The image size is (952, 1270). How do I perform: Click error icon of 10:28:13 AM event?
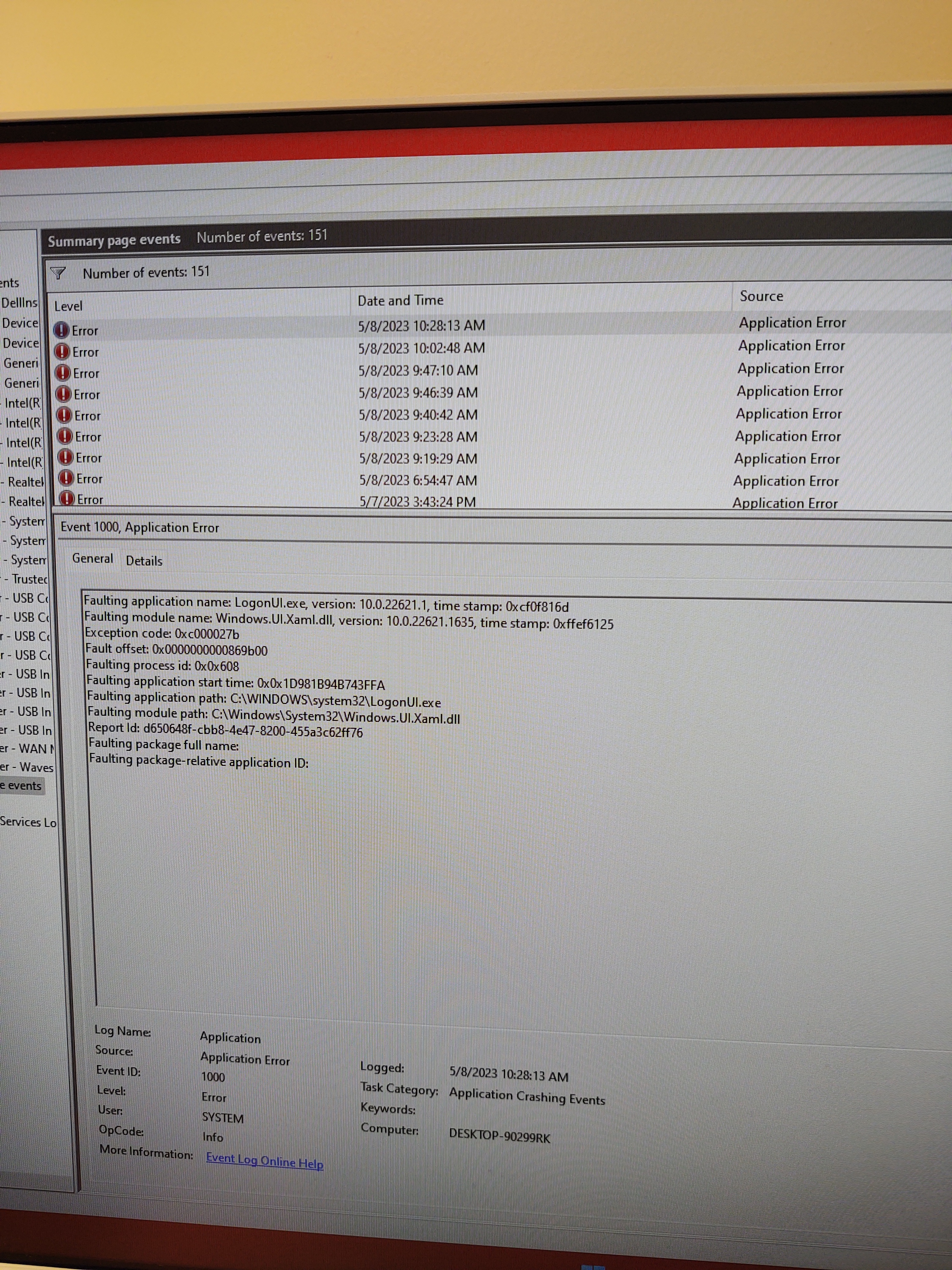[61, 330]
